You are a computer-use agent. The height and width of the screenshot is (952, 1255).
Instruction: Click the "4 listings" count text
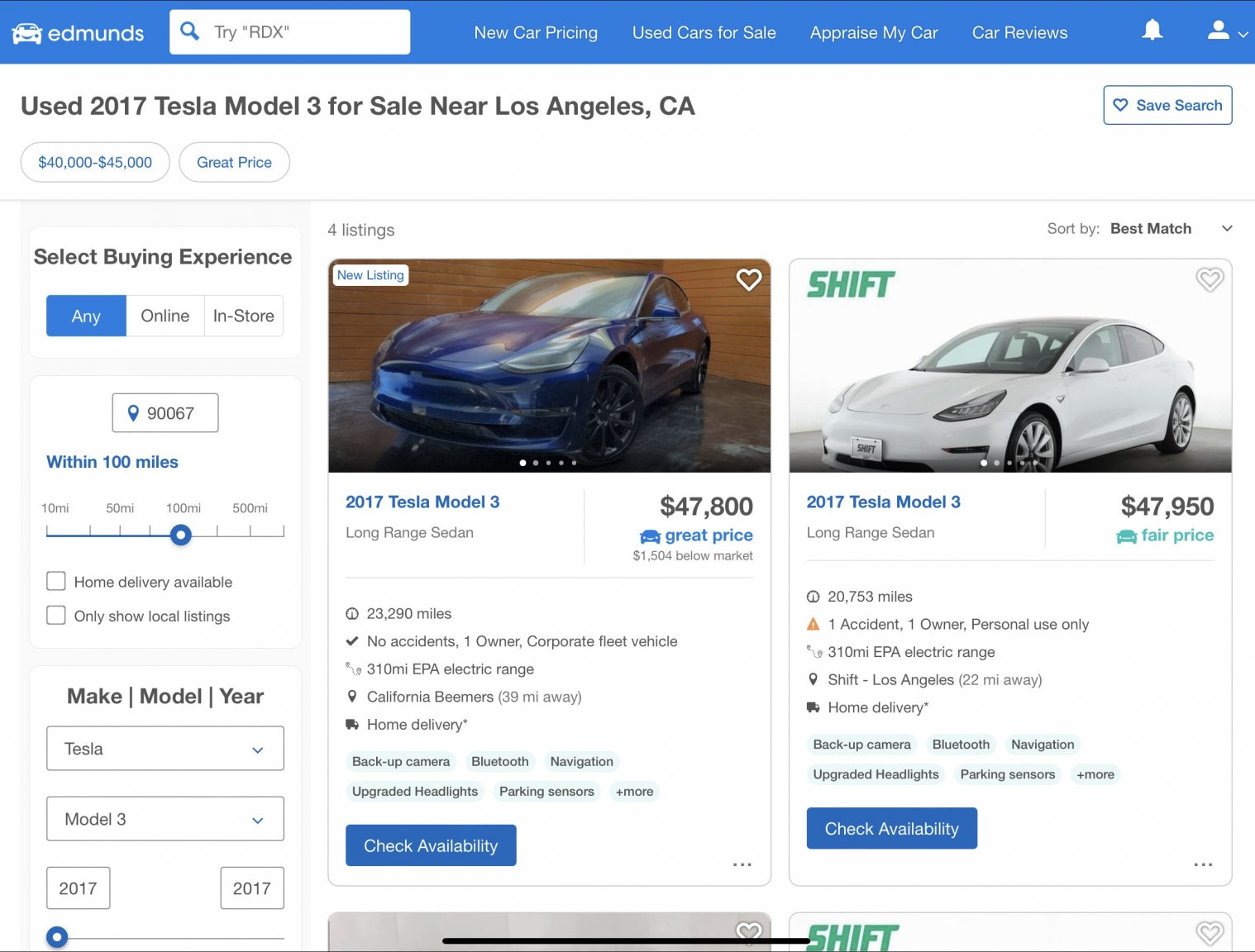pyautogui.click(x=361, y=230)
